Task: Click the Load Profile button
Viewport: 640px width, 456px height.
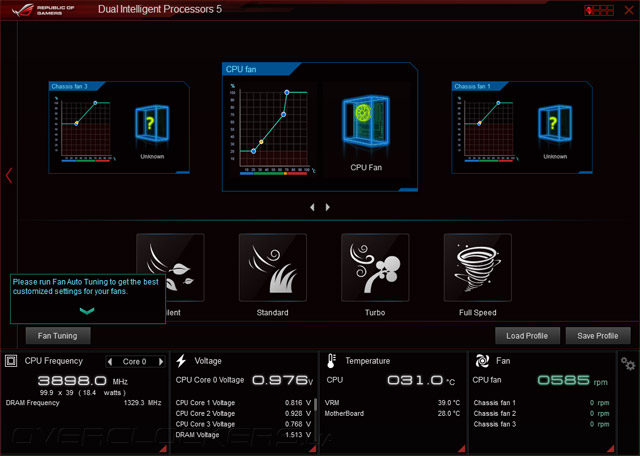Action: 527,336
